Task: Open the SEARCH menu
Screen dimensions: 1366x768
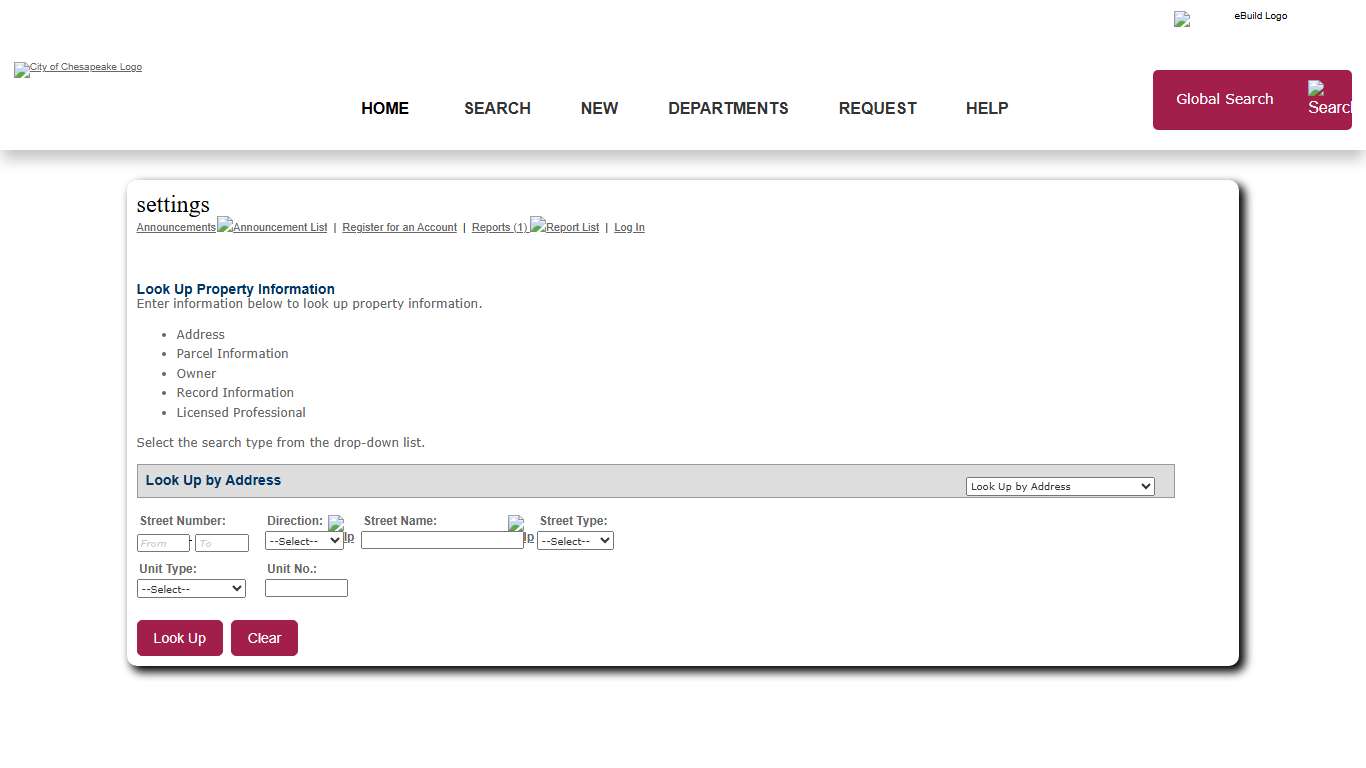Action: [x=497, y=108]
